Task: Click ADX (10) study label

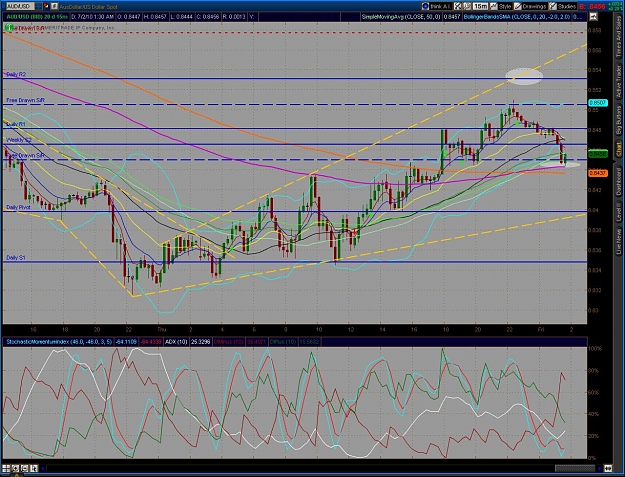Action: (x=177, y=342)
